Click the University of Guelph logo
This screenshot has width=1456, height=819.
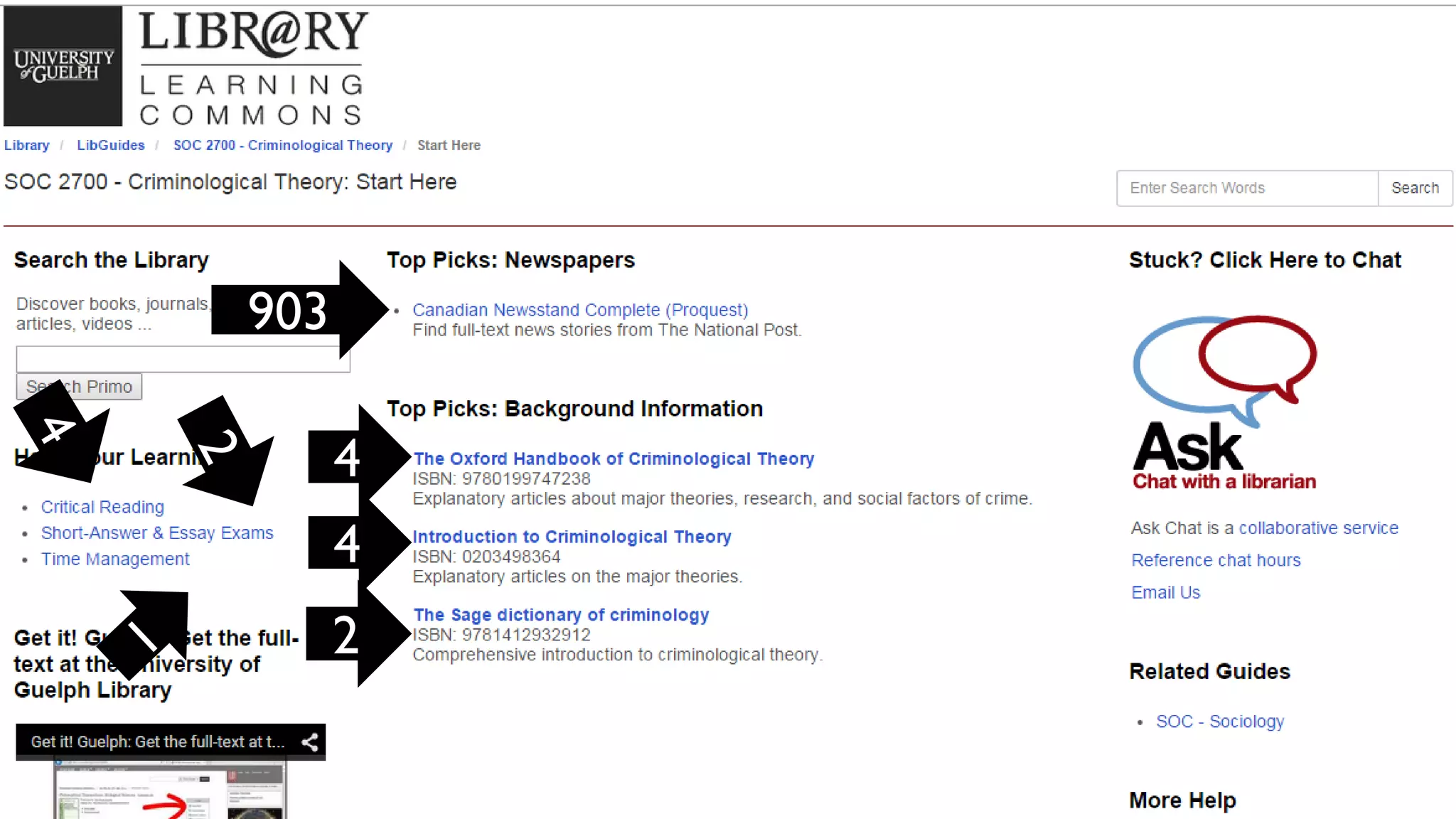point(63,65)
